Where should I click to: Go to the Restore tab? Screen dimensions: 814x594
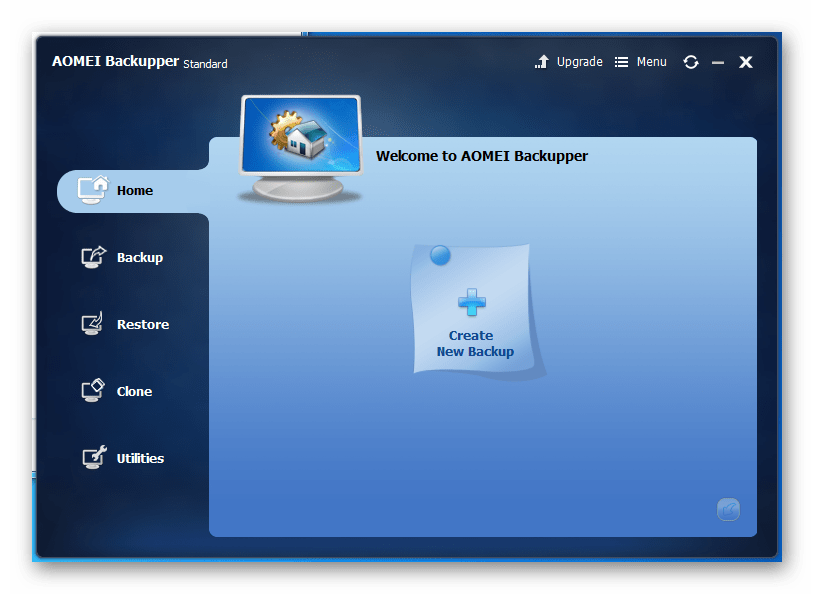(143, 325)
